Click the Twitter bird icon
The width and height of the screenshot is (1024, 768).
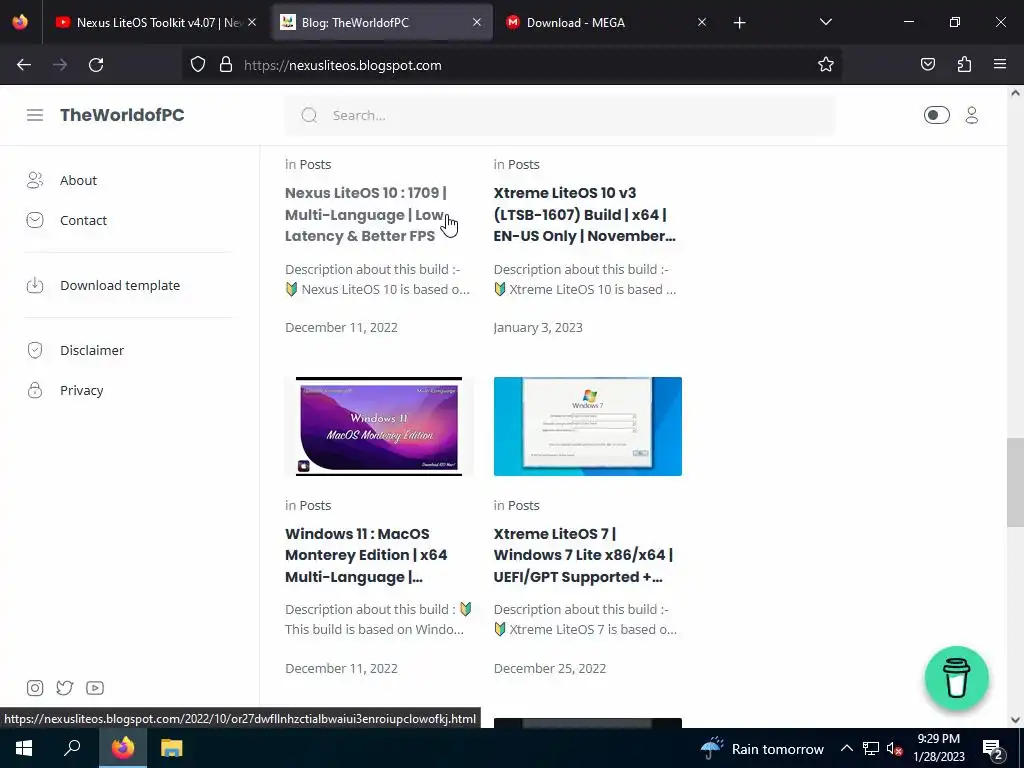pos(65,688)
